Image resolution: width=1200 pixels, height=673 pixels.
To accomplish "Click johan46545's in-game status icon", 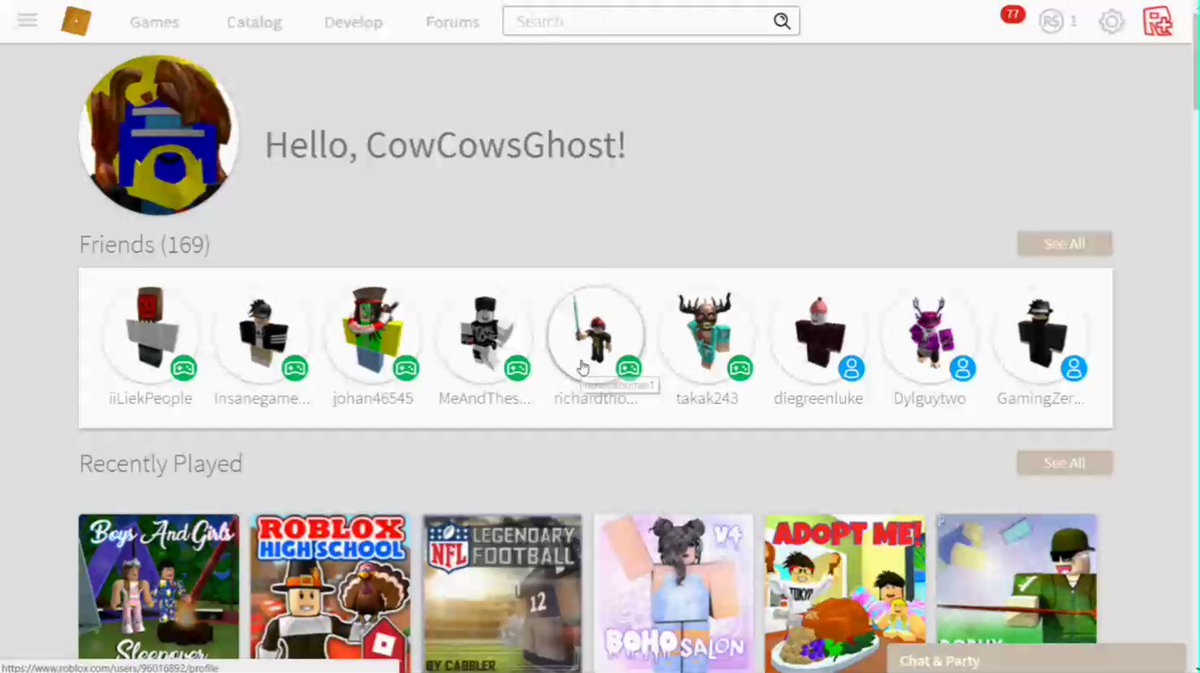I will (405, 368).
